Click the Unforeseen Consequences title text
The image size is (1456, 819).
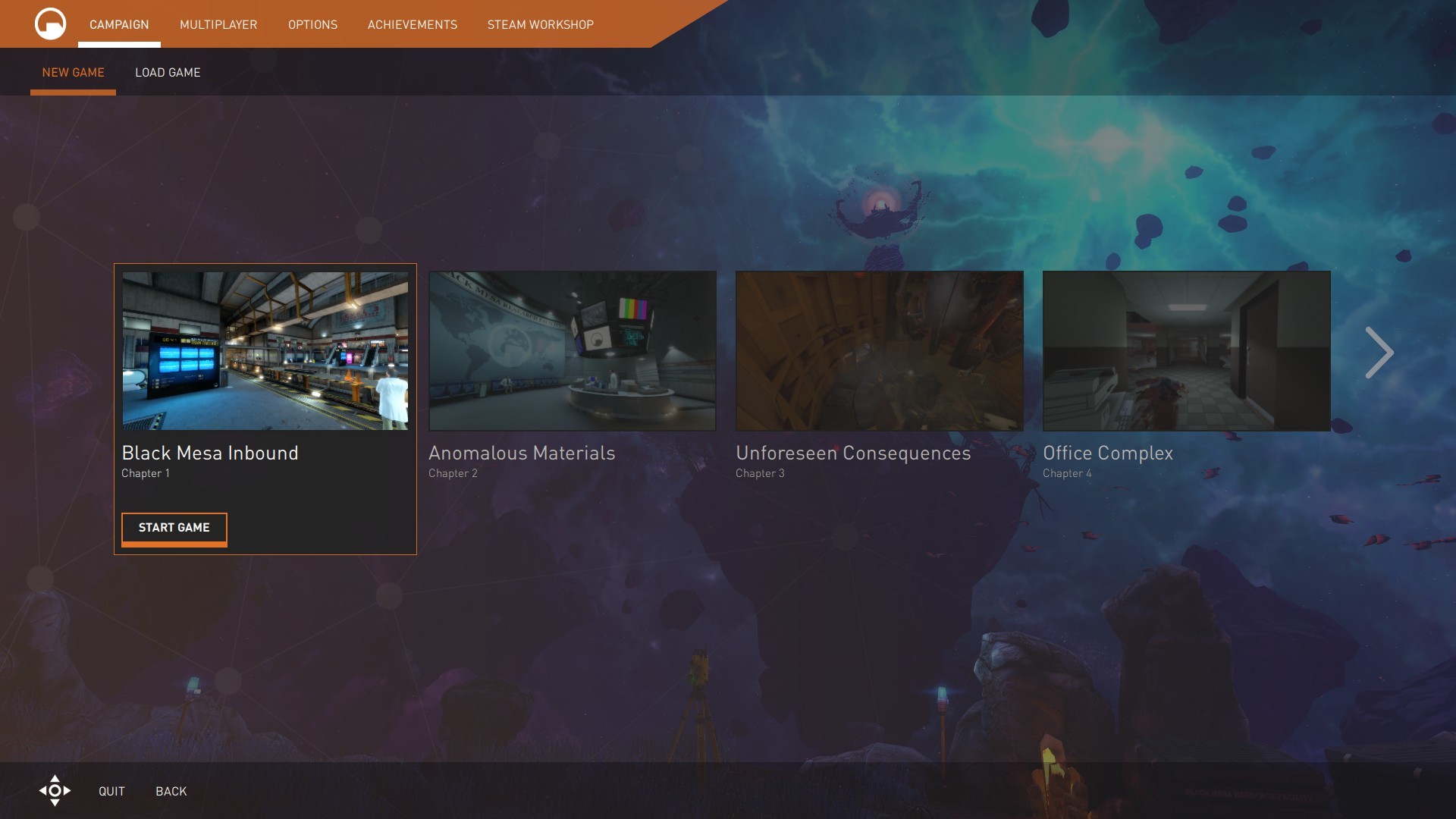pyautogui.click(x=853, y=453)
